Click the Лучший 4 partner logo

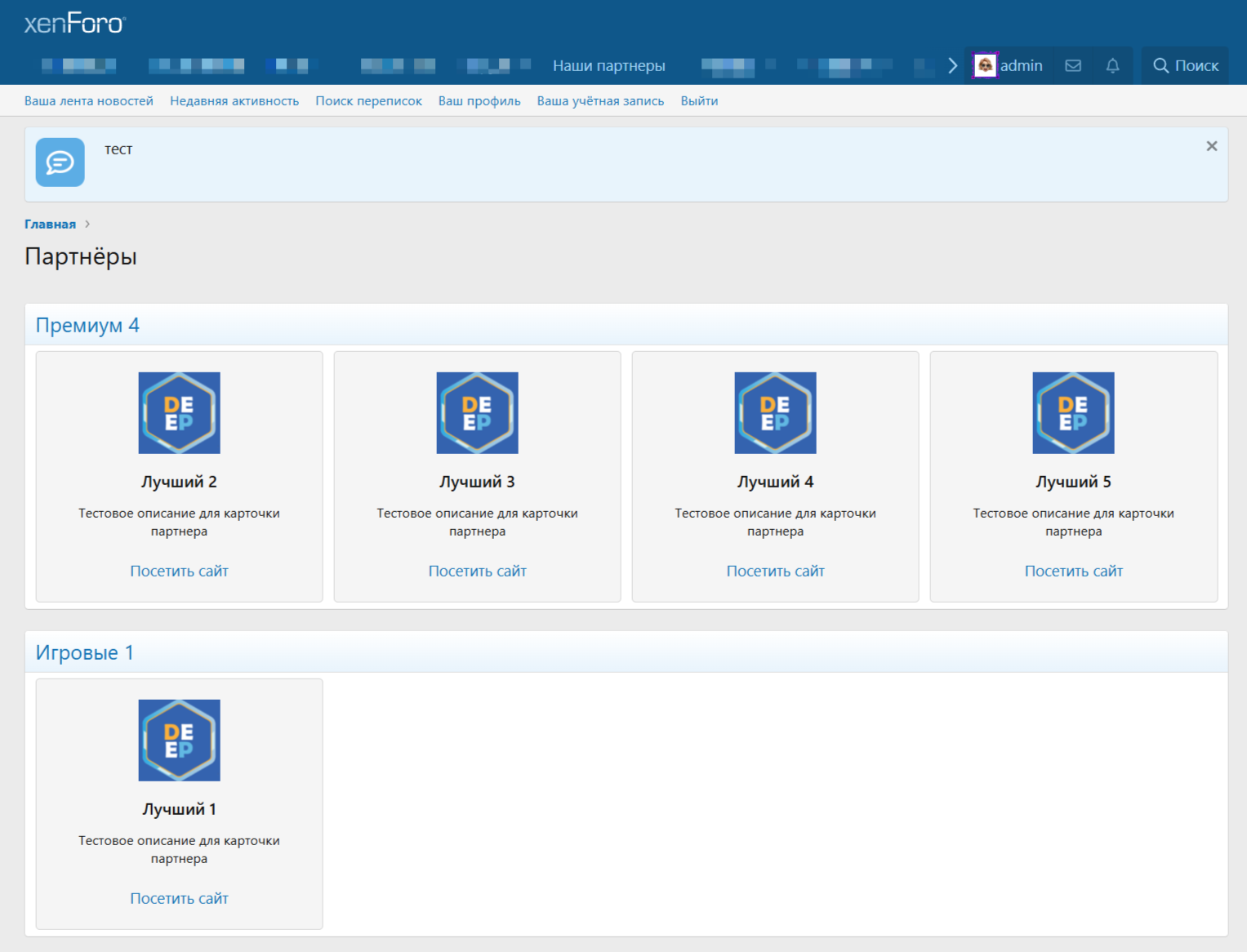(775, 413)
